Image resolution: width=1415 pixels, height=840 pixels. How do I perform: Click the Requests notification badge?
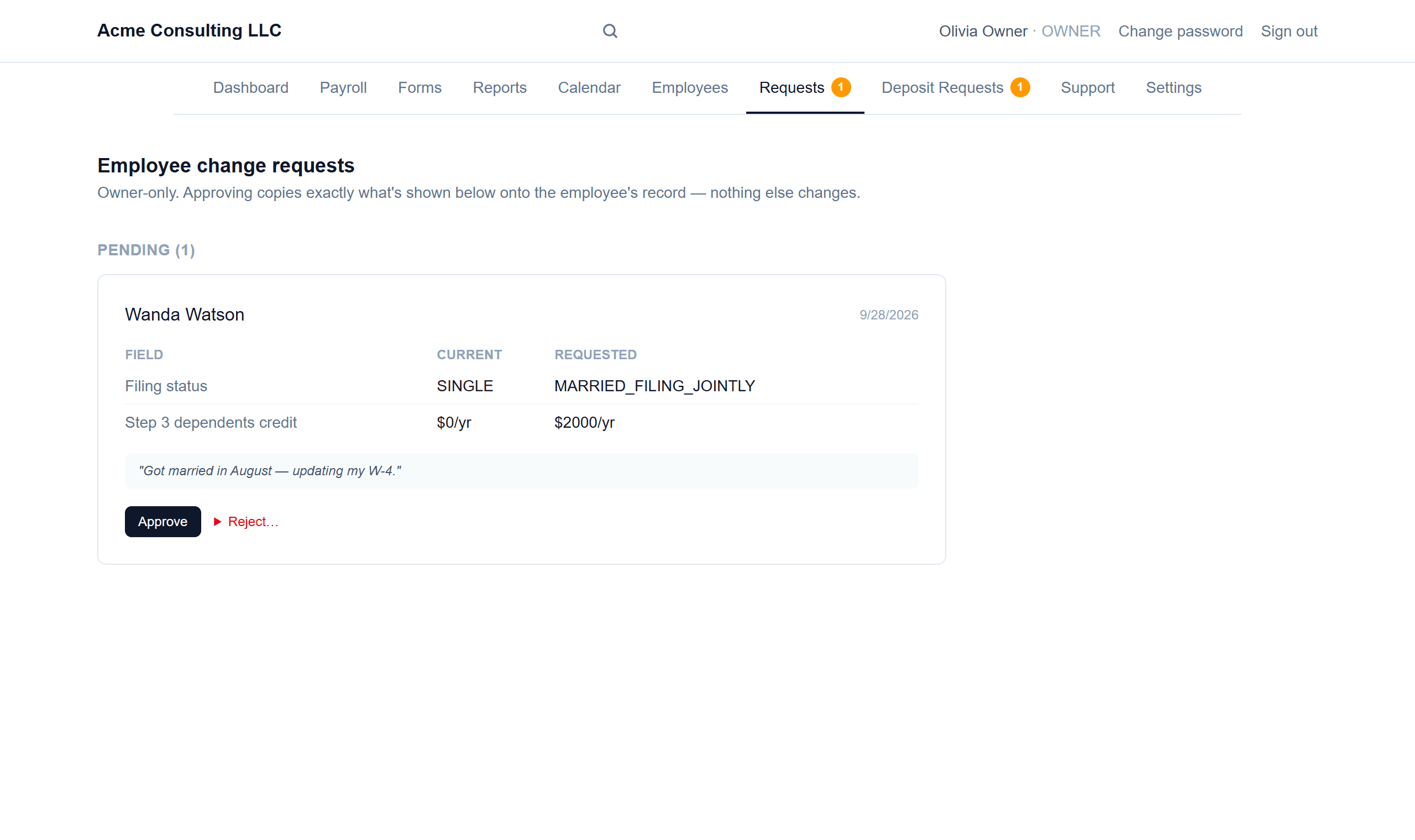pos(841,87)
